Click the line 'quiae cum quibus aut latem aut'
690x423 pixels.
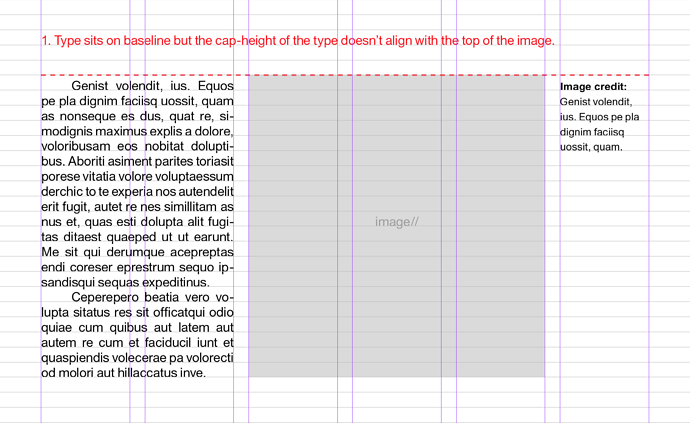click(137, 327)
